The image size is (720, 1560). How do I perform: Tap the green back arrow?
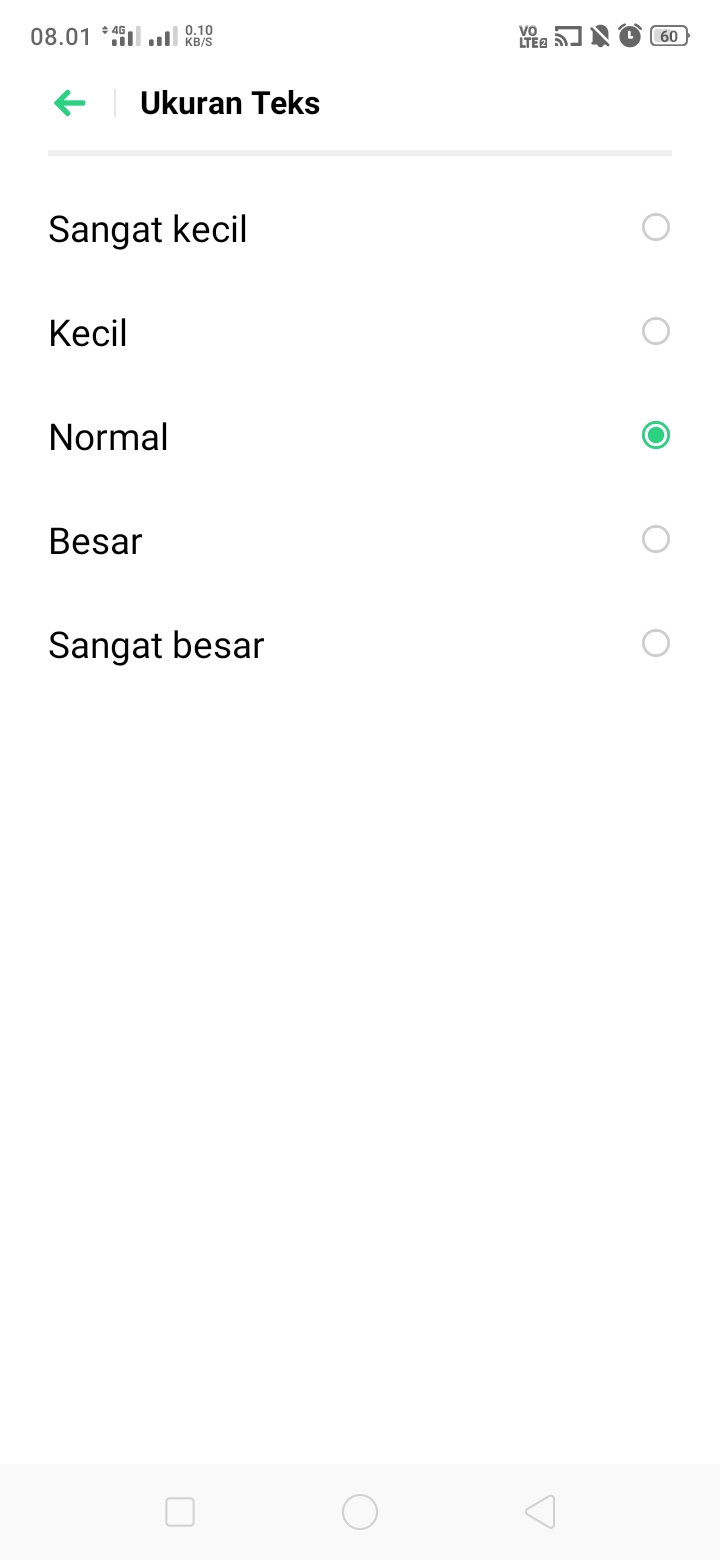[x=70, y=103]
